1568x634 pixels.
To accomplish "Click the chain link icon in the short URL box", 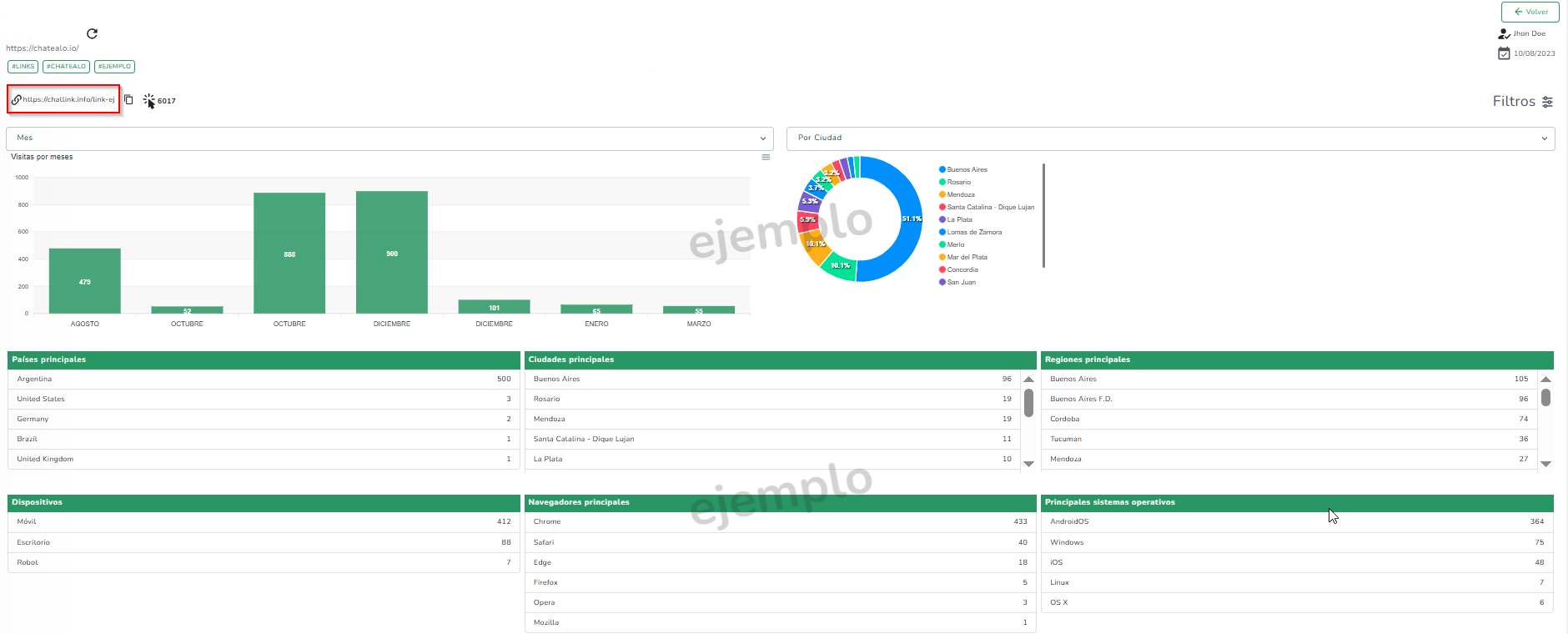I will click(x=17, y=99).
